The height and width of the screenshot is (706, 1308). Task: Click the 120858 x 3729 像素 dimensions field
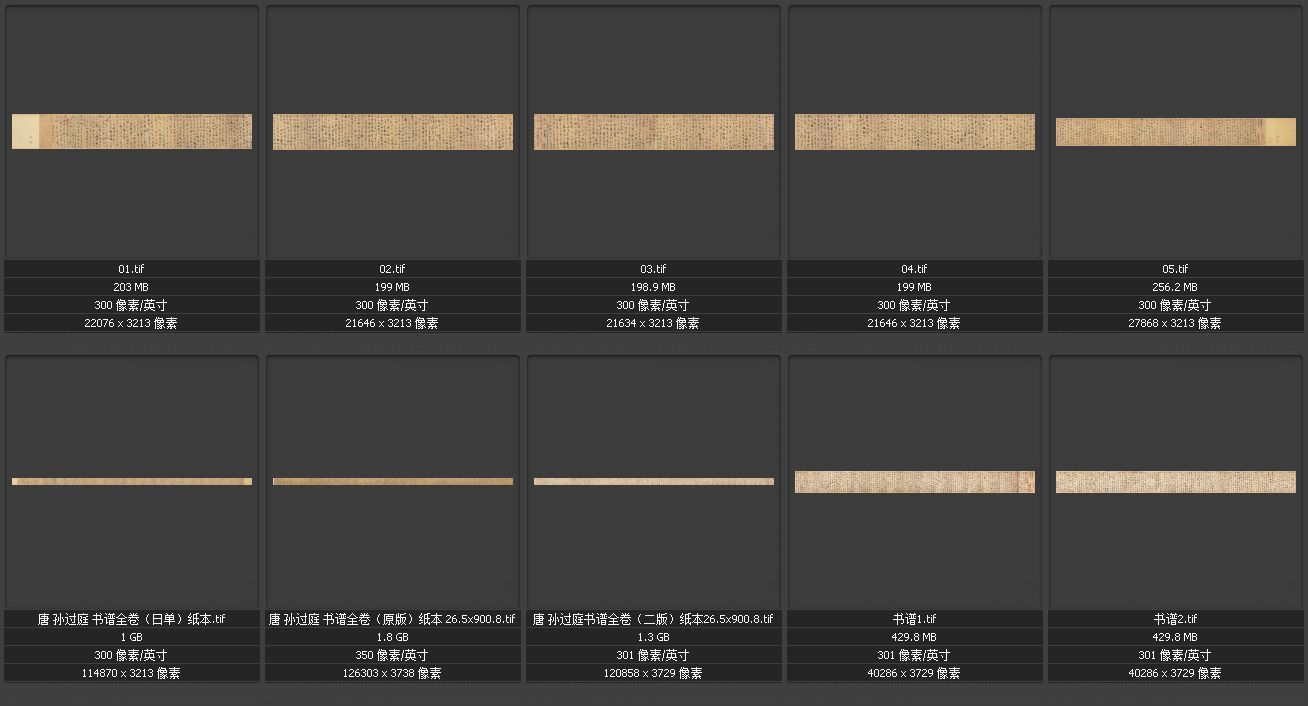pyautogui.click(x=654, y=673)
